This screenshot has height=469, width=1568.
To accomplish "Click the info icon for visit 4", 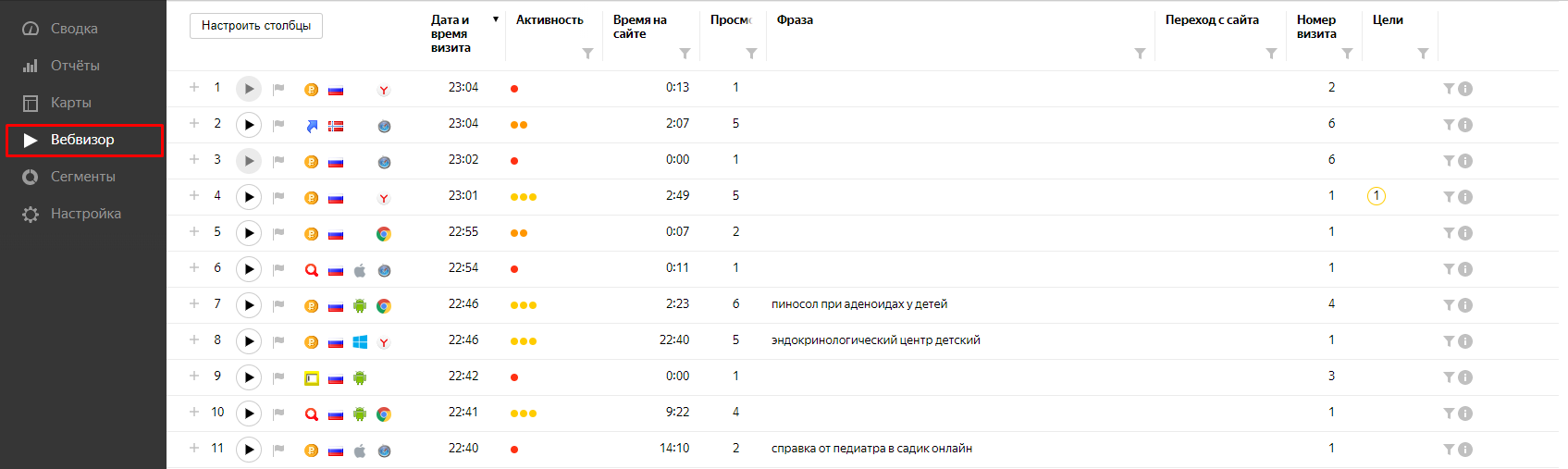I will [x=1465, y=197].
